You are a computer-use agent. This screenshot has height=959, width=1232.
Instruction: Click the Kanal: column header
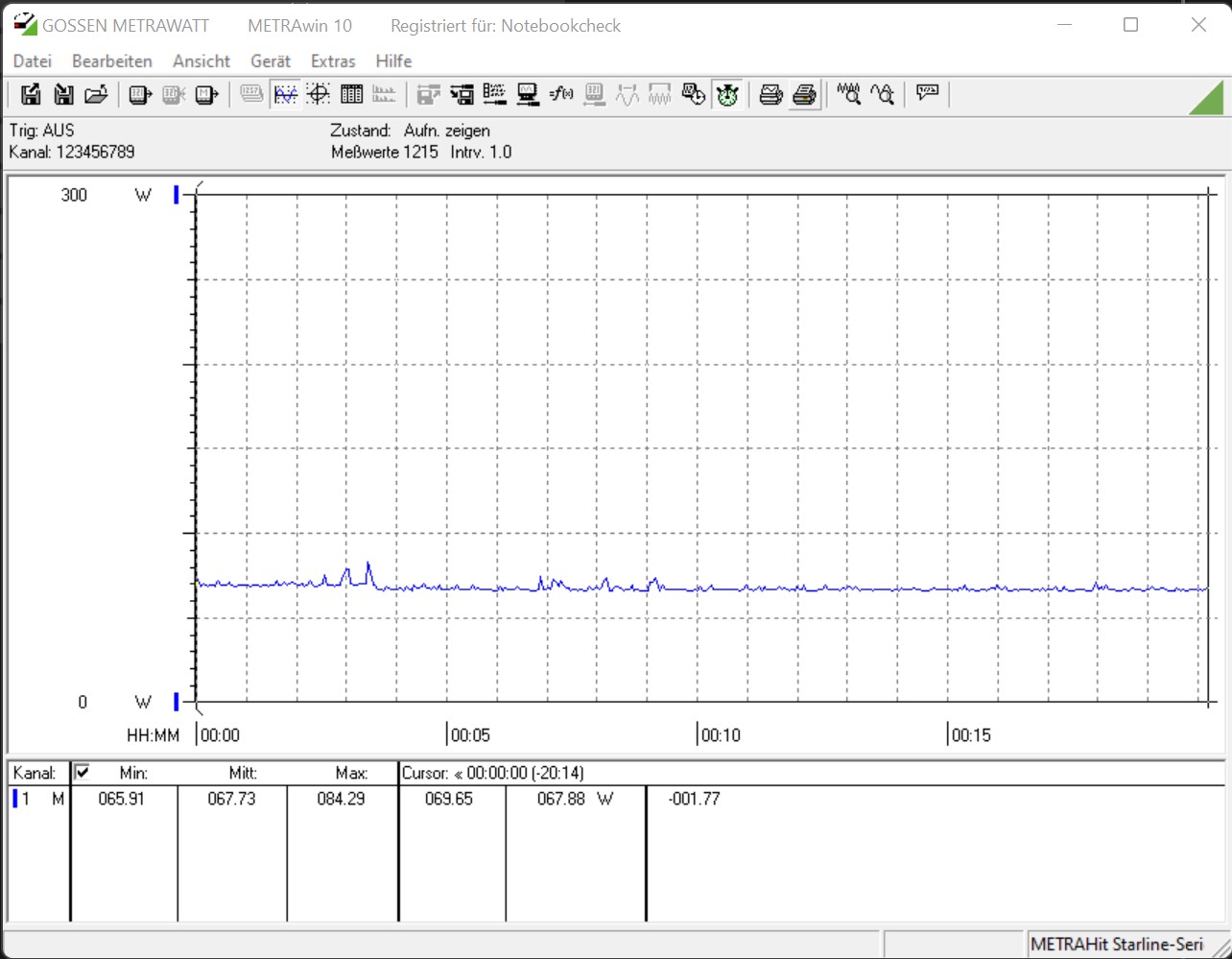pos(35,773)
